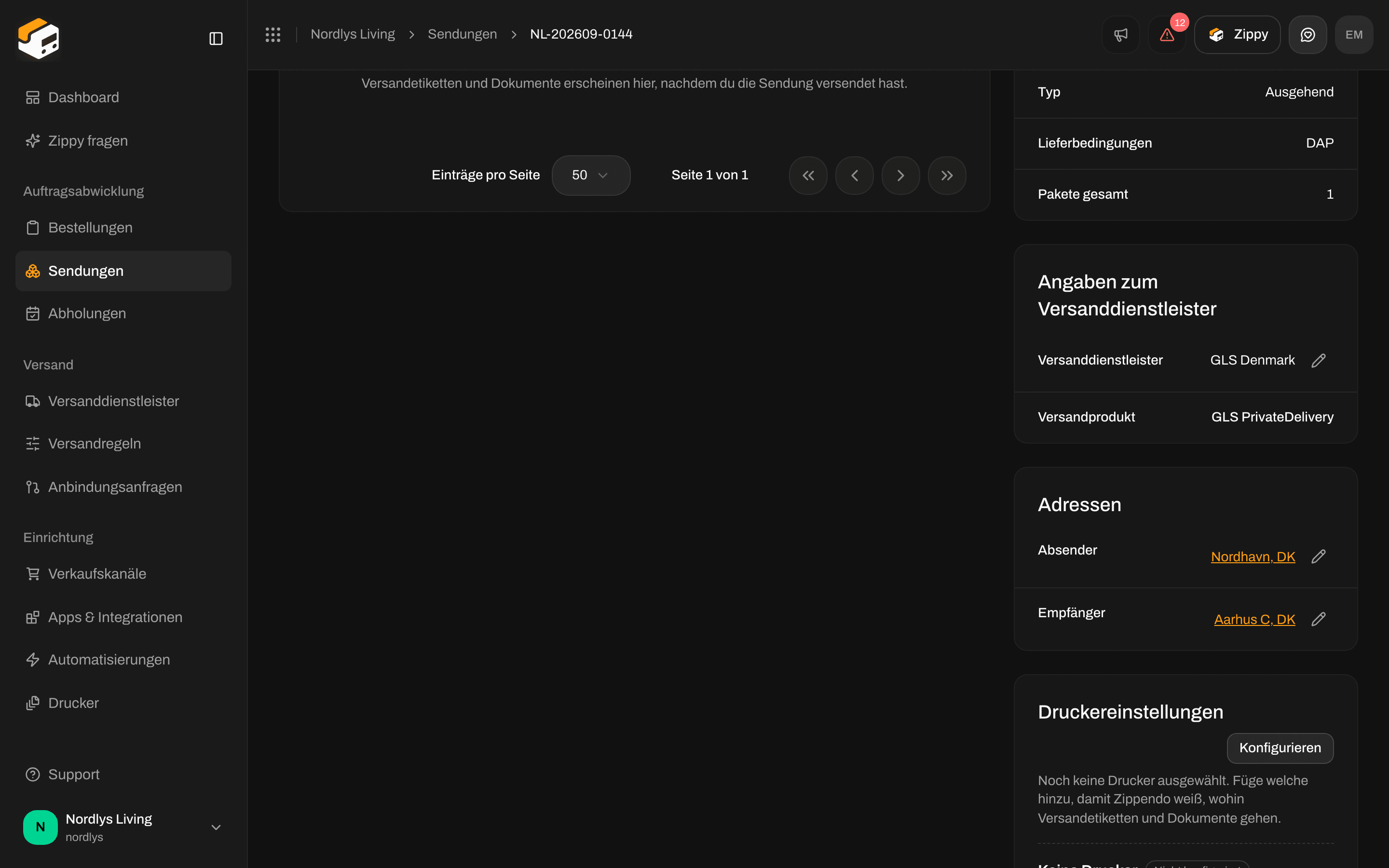Go to next page of entries
The image size is (1389, 868).
pyautogui.click(x=900, y=176)
